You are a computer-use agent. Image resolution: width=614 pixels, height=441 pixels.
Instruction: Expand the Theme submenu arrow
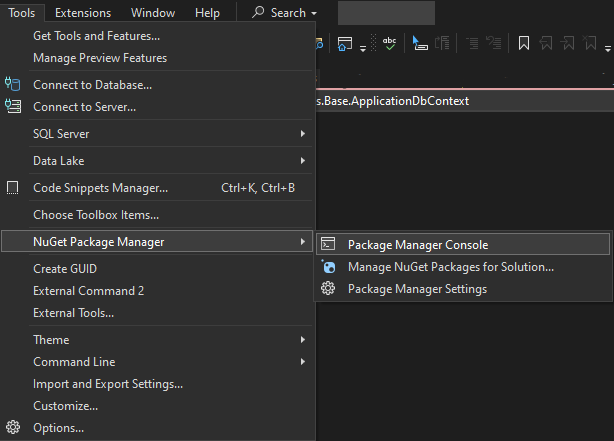point(303,340)
